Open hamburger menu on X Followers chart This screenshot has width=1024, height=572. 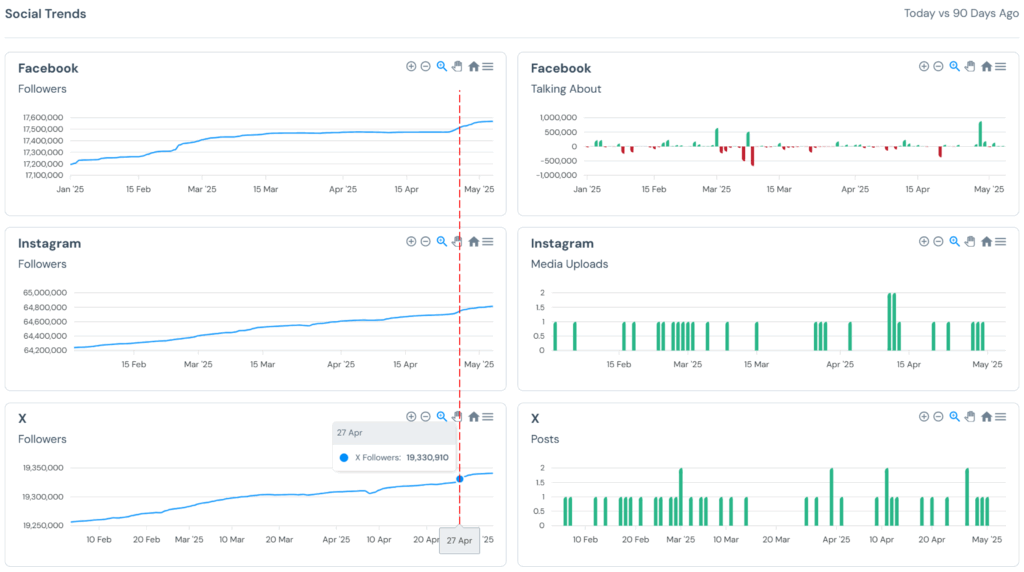[488, 417]
